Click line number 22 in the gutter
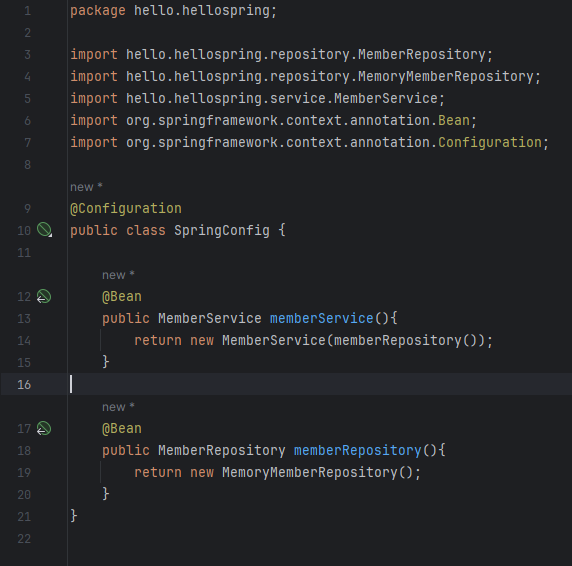The width and height of the screenshot is (572, 566). 24,539
